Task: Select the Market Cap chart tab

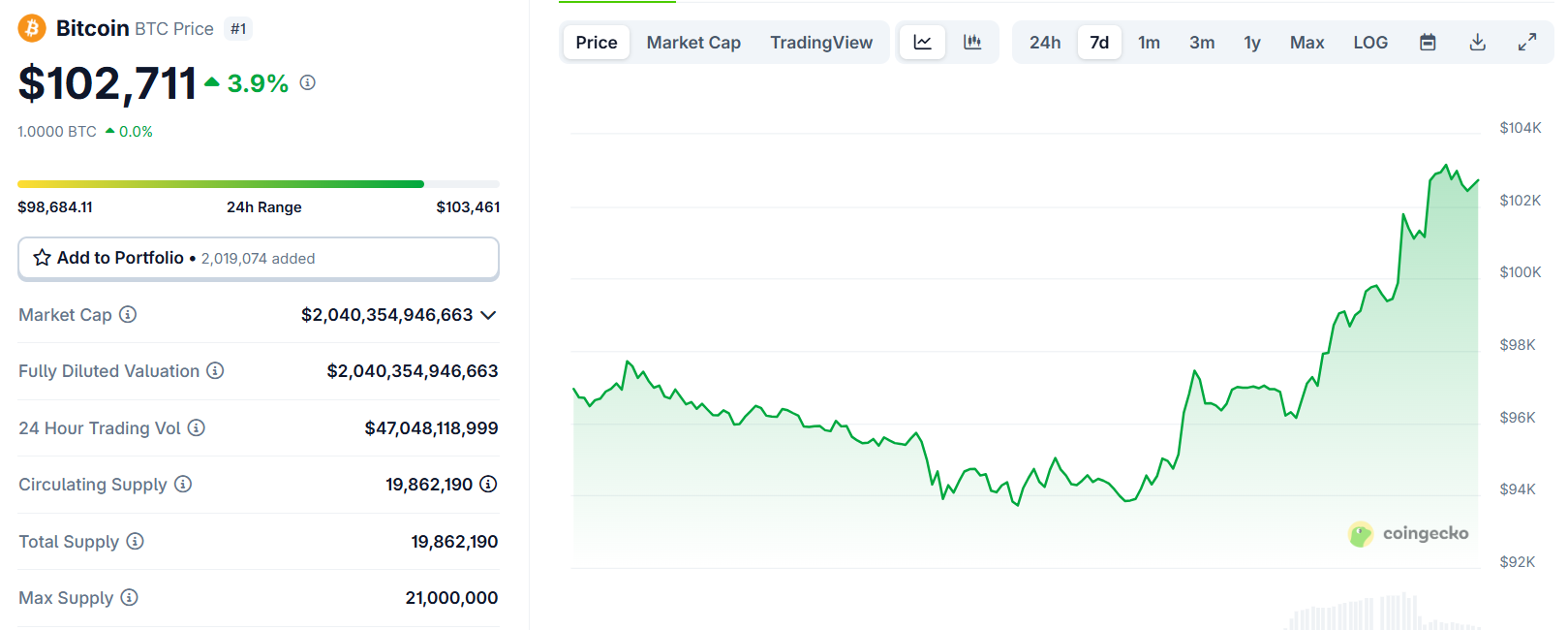Action: [x=693, y=43]
